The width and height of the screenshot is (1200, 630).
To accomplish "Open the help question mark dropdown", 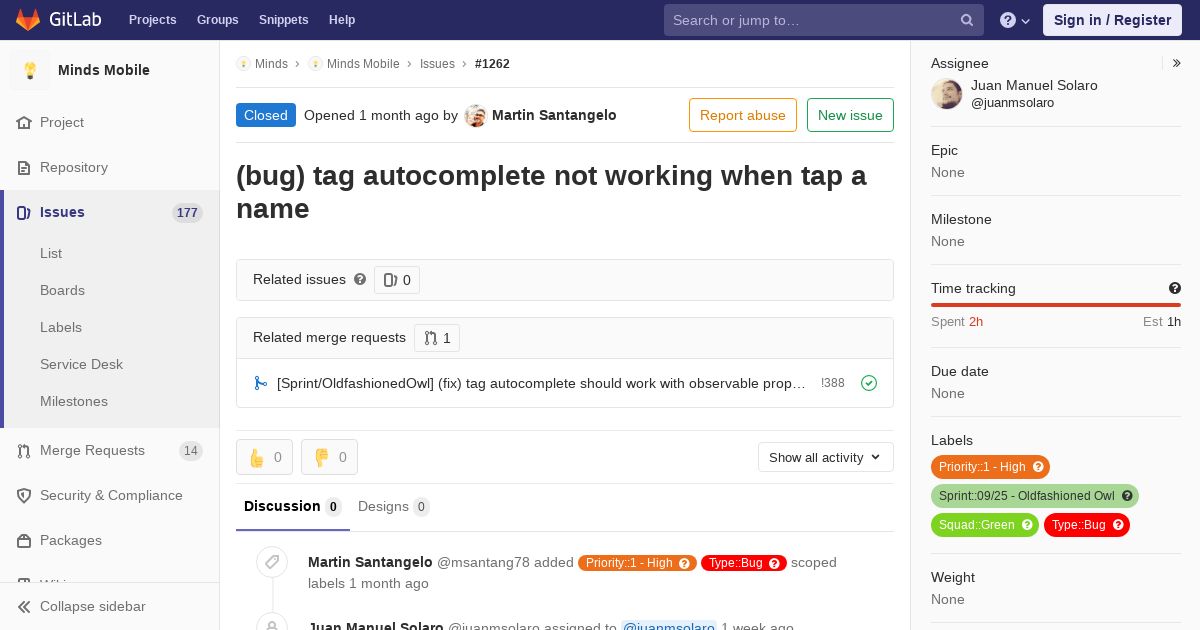I will click(1014, 20).
